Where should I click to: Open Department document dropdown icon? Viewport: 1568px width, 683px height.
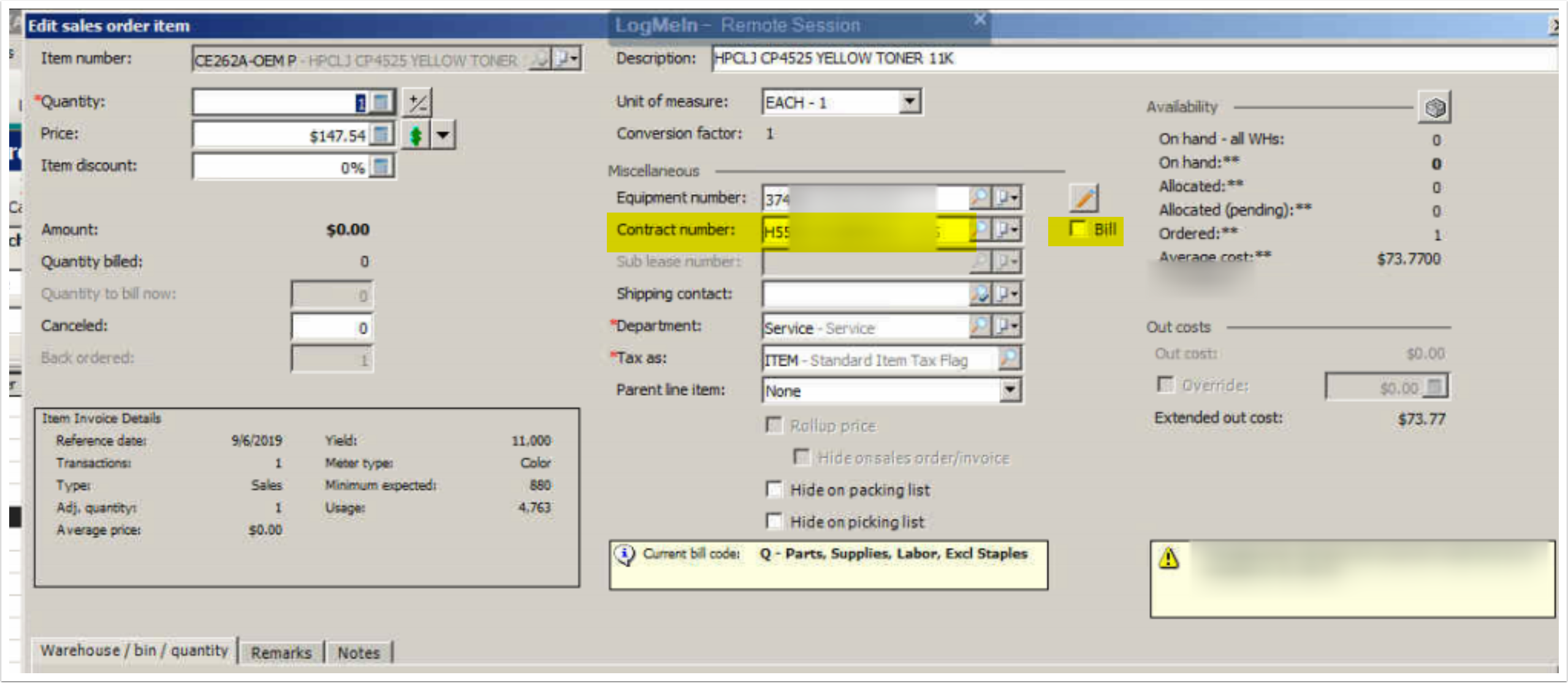click(1006, 326)
